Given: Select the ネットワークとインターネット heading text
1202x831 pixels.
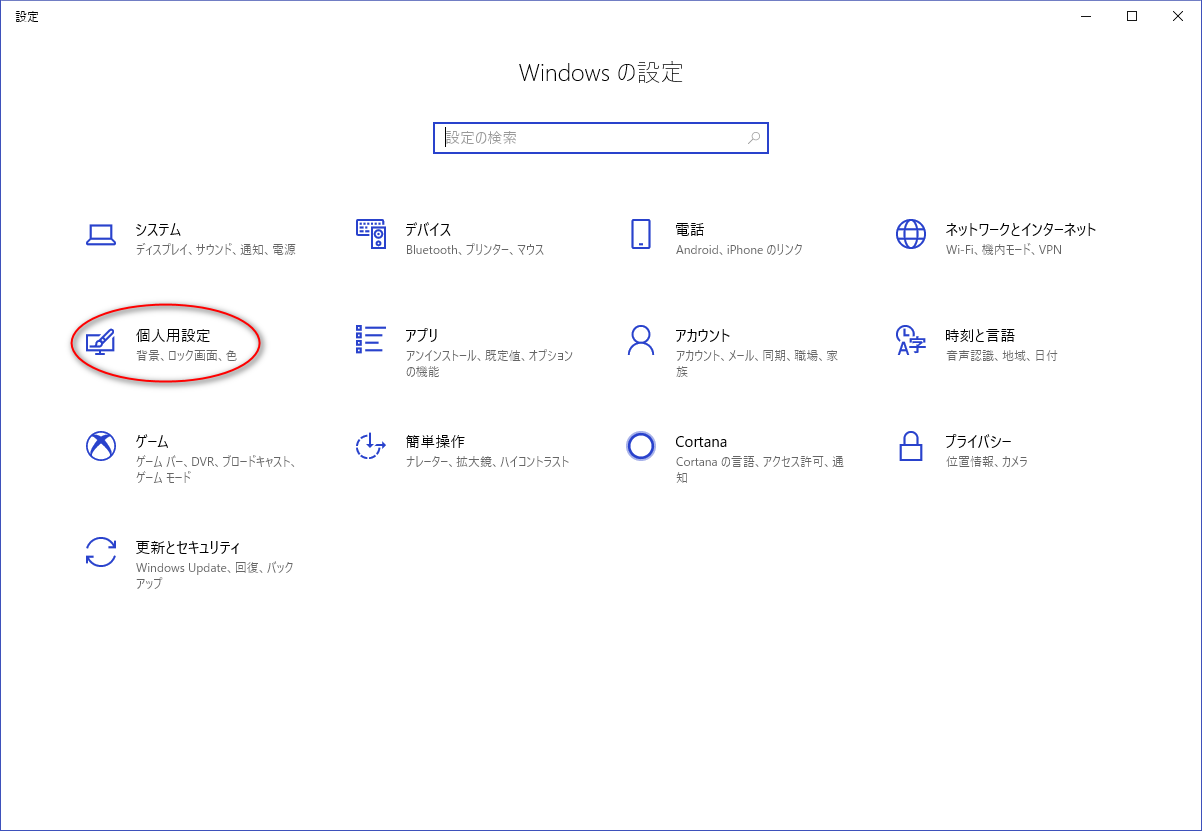Looking at the screenshot, I should (1021, 229).
